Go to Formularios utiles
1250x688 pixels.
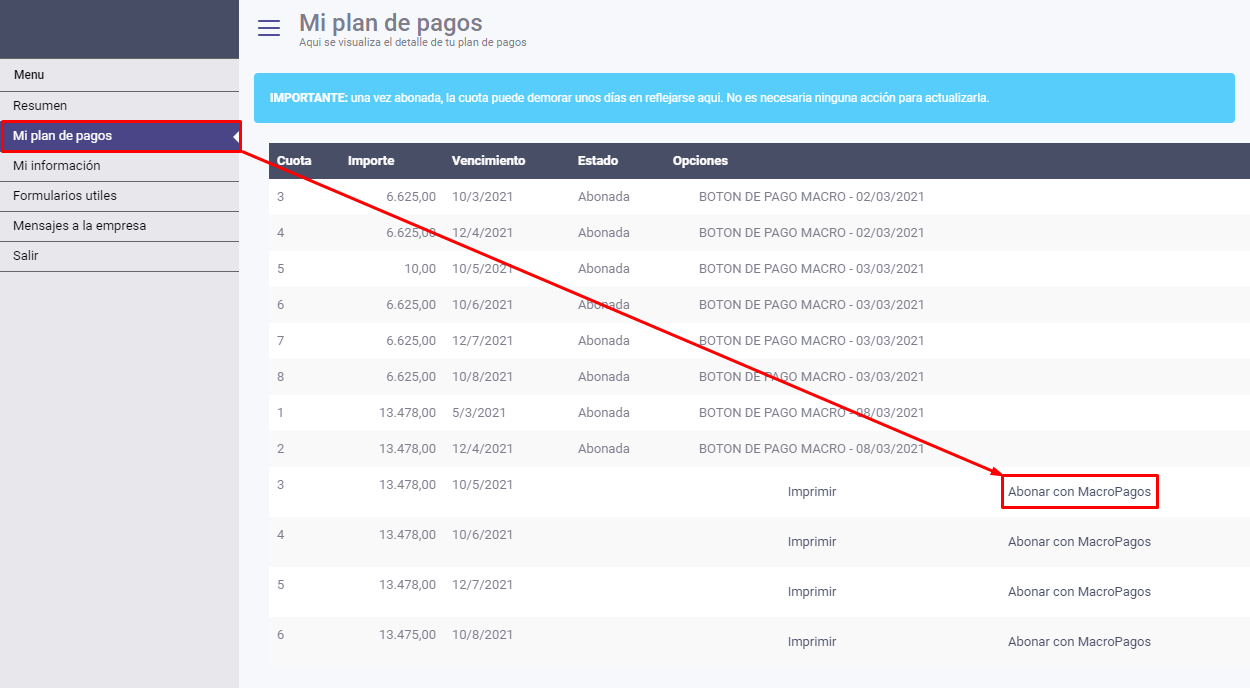coord(119,196)
